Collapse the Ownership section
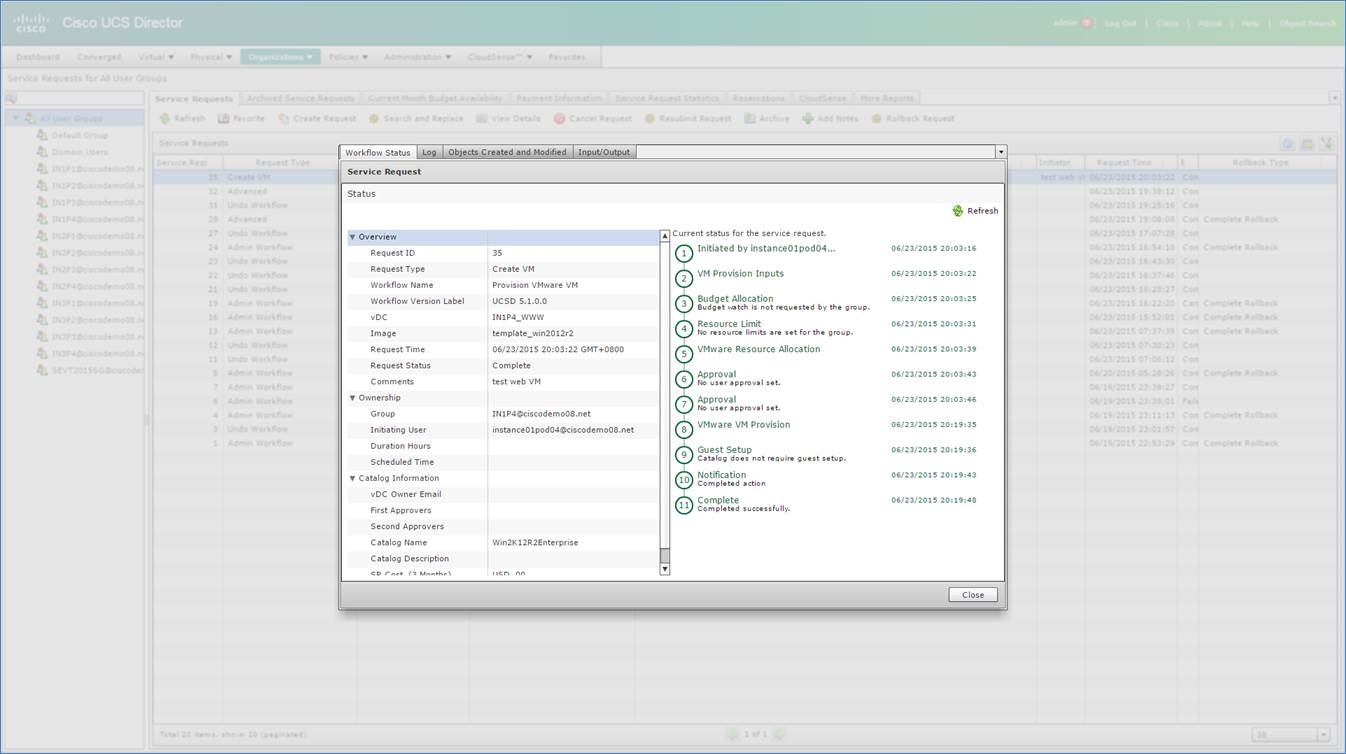The width and height of the screenshot is (1346, 754). click(x=352, y=398)
